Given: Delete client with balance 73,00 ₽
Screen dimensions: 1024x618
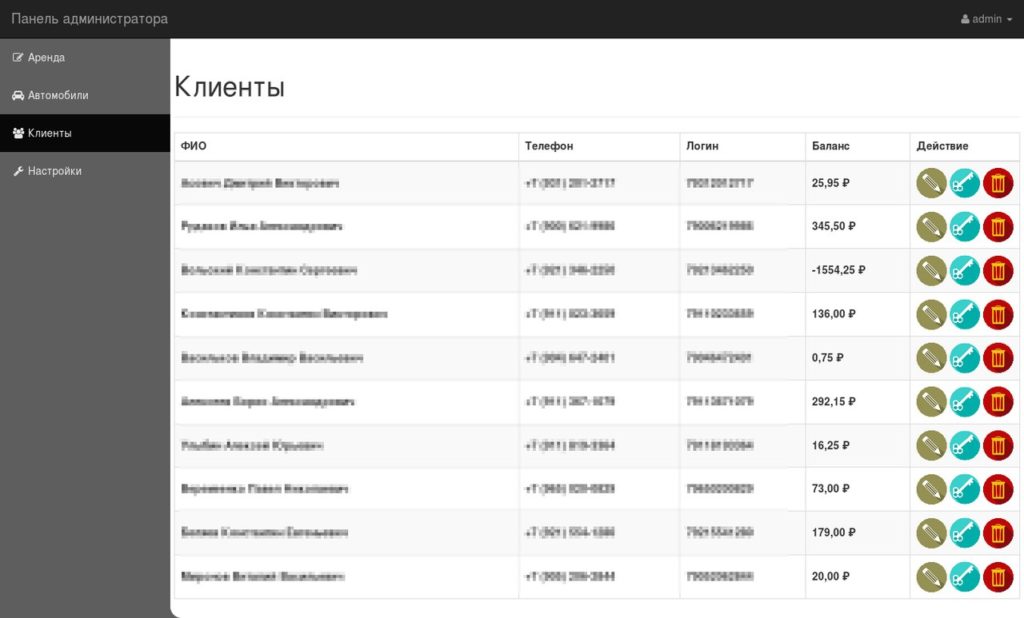Looking at the screenshot, I should click(998, 490).
